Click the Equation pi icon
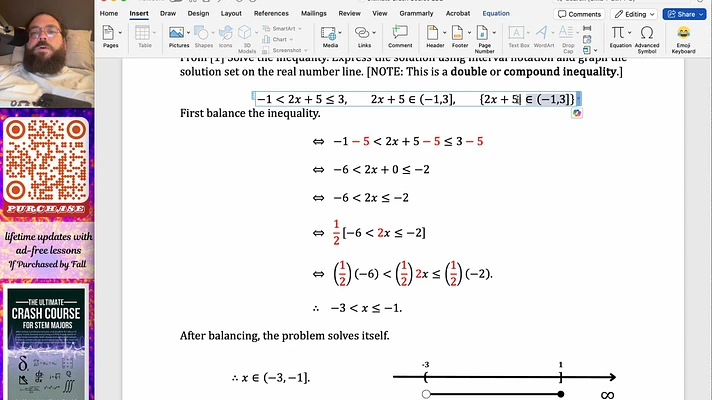The height and width of the screenshot is (400, 712). pyautogui.click(x=618, y=33)
